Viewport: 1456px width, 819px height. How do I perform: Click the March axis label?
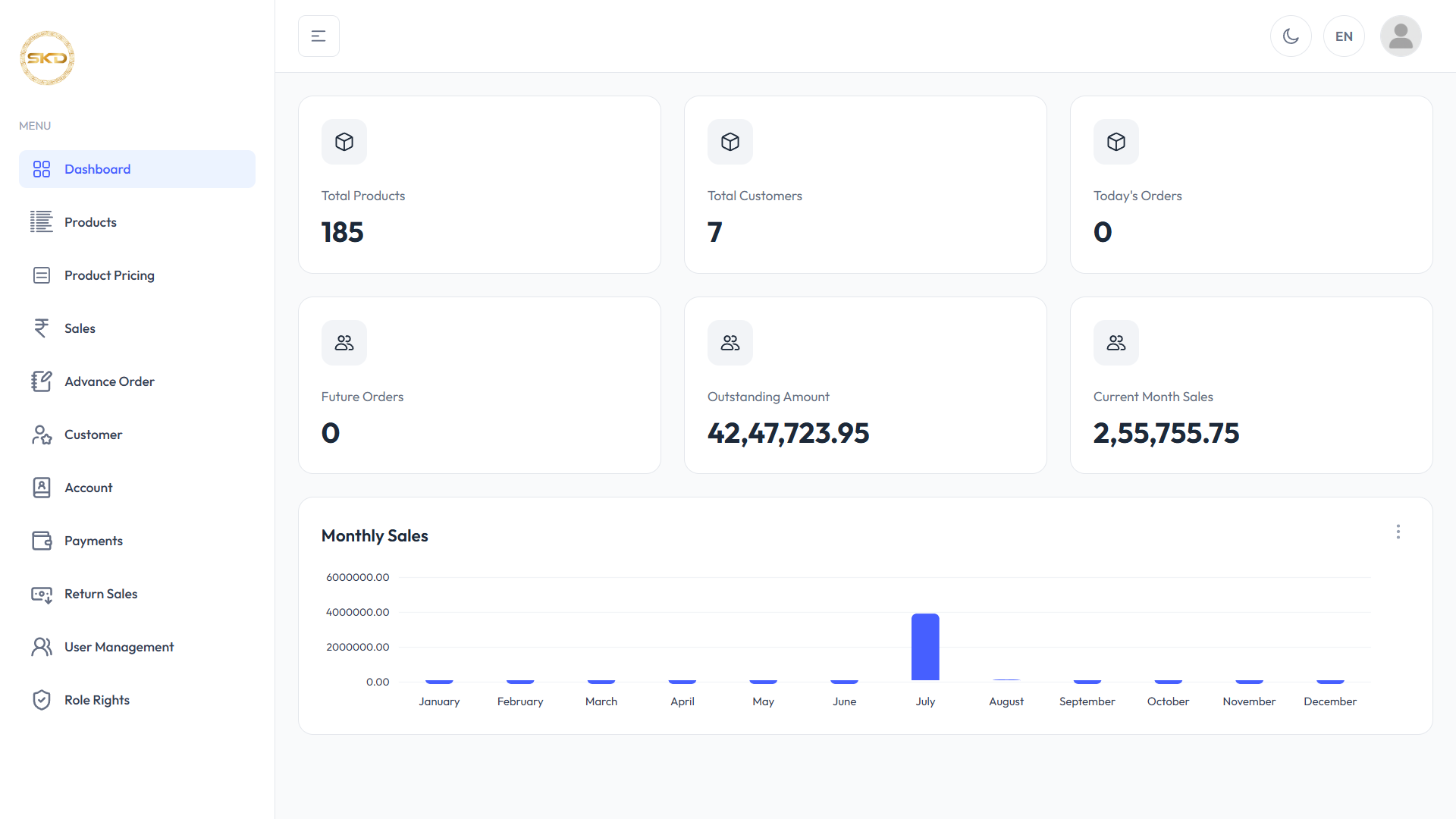(601, 701)
